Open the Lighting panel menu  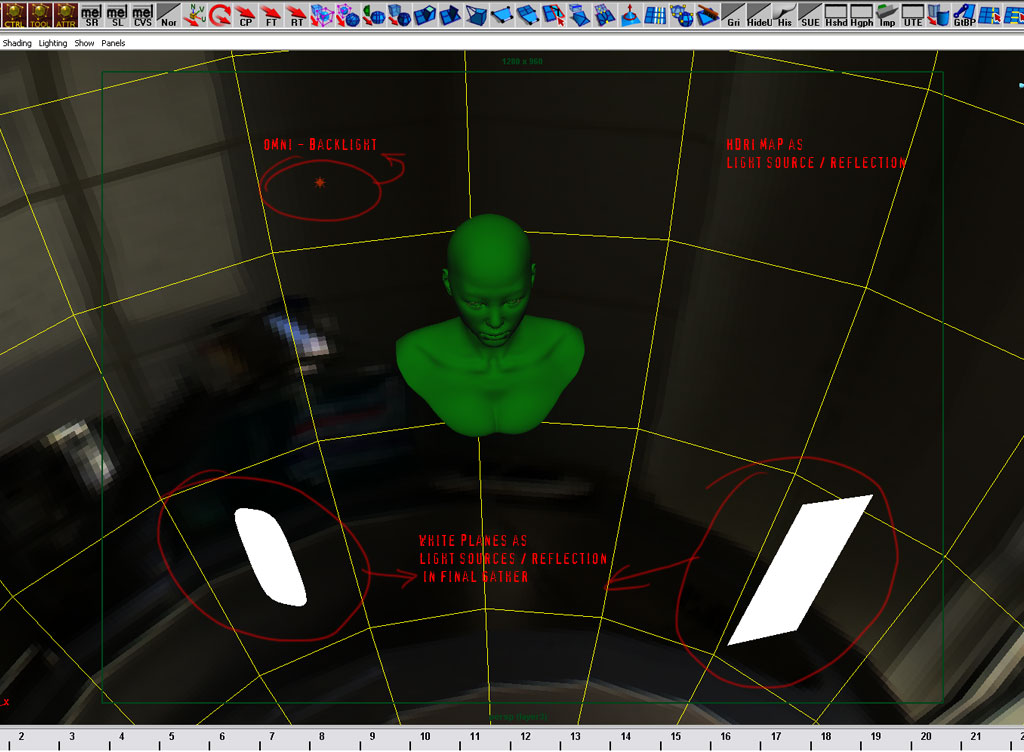[53, 43]
